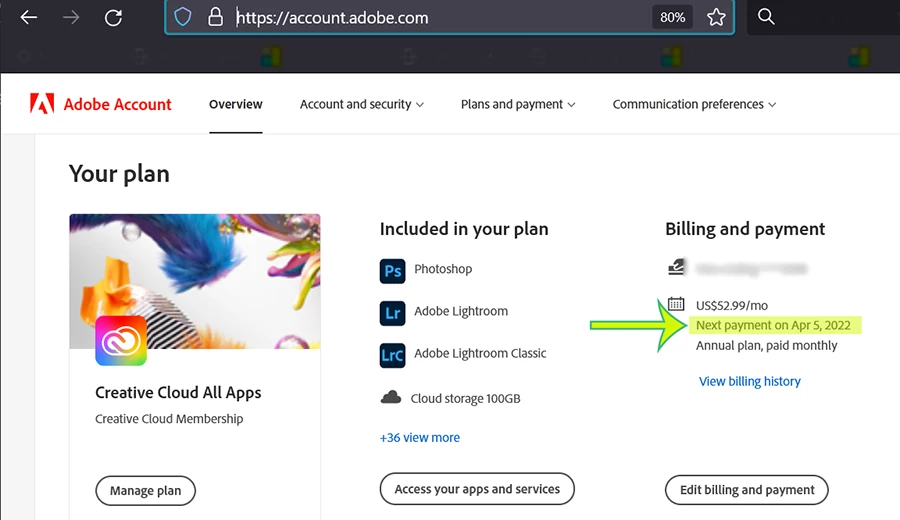Image resolution: width=900 pixels, height=520 pixels.
Task: Expand the Account and security chevron
Action: click(420, 105)
